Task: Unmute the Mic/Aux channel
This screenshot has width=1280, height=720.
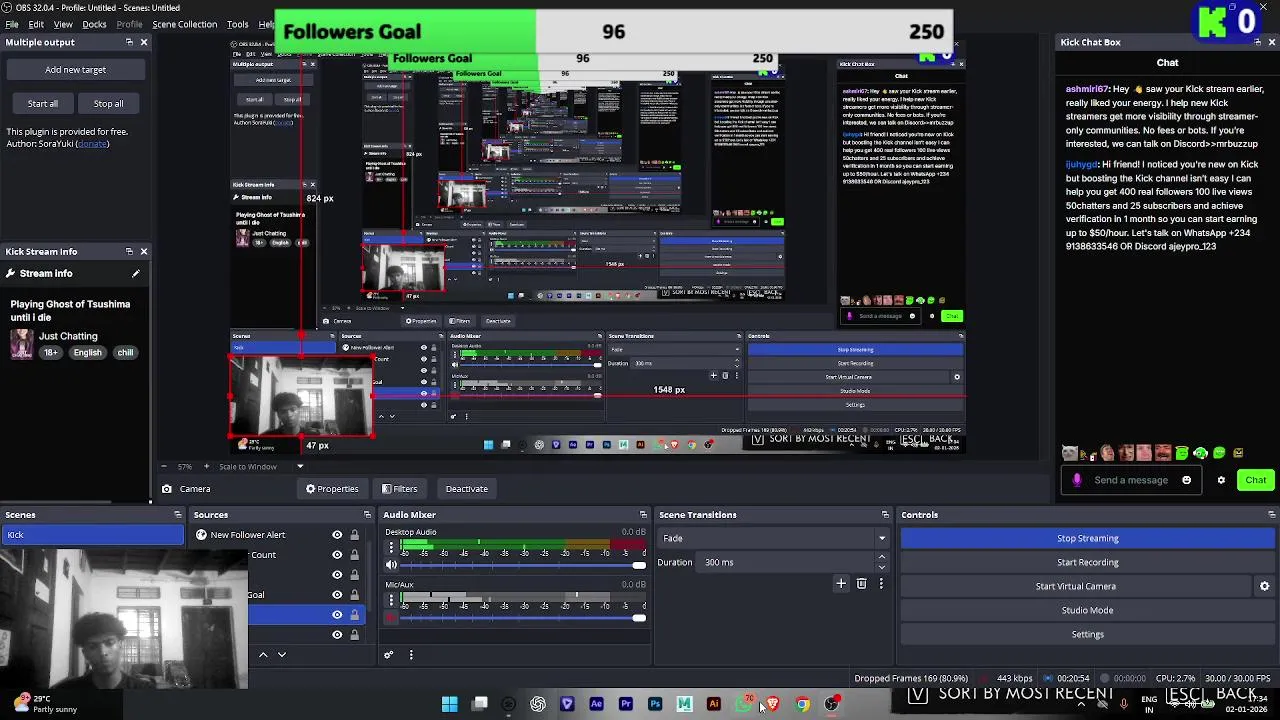Action: [x=391, y=618]
